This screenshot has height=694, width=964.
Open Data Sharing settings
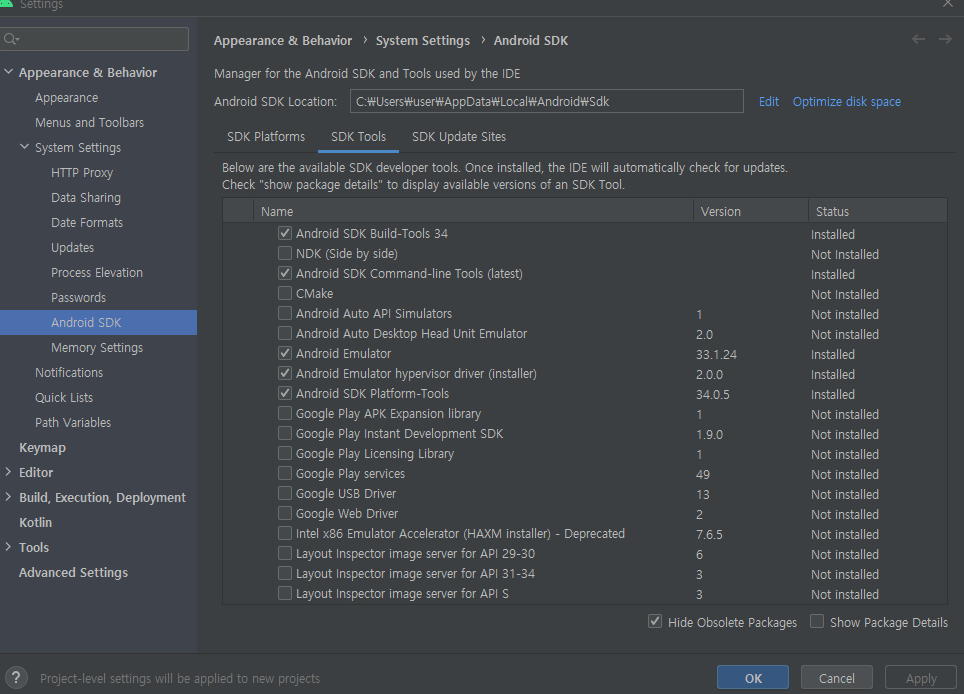86,197
